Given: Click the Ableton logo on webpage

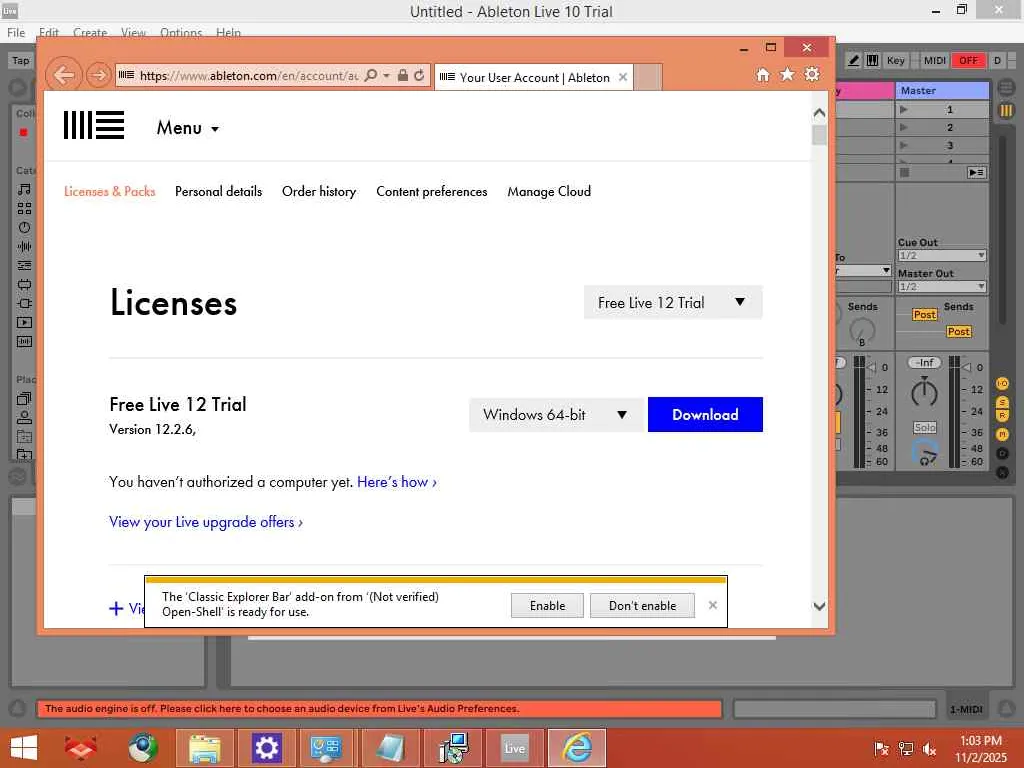Looking at the screenshot, I should pyautogui.click(x=93, y=125).
